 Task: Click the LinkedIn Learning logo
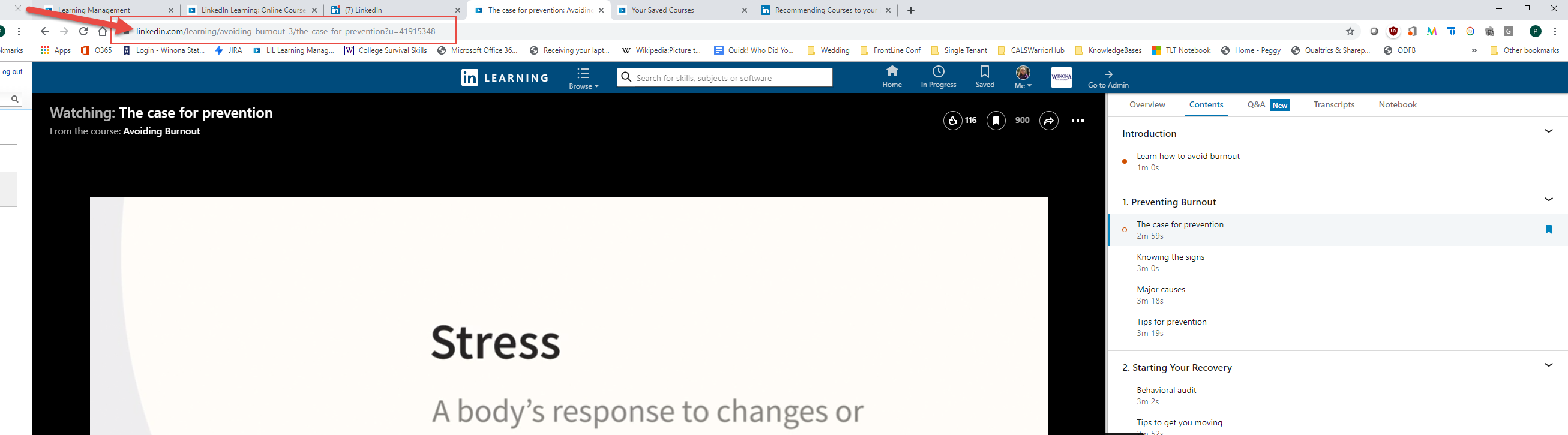(505, 77)
